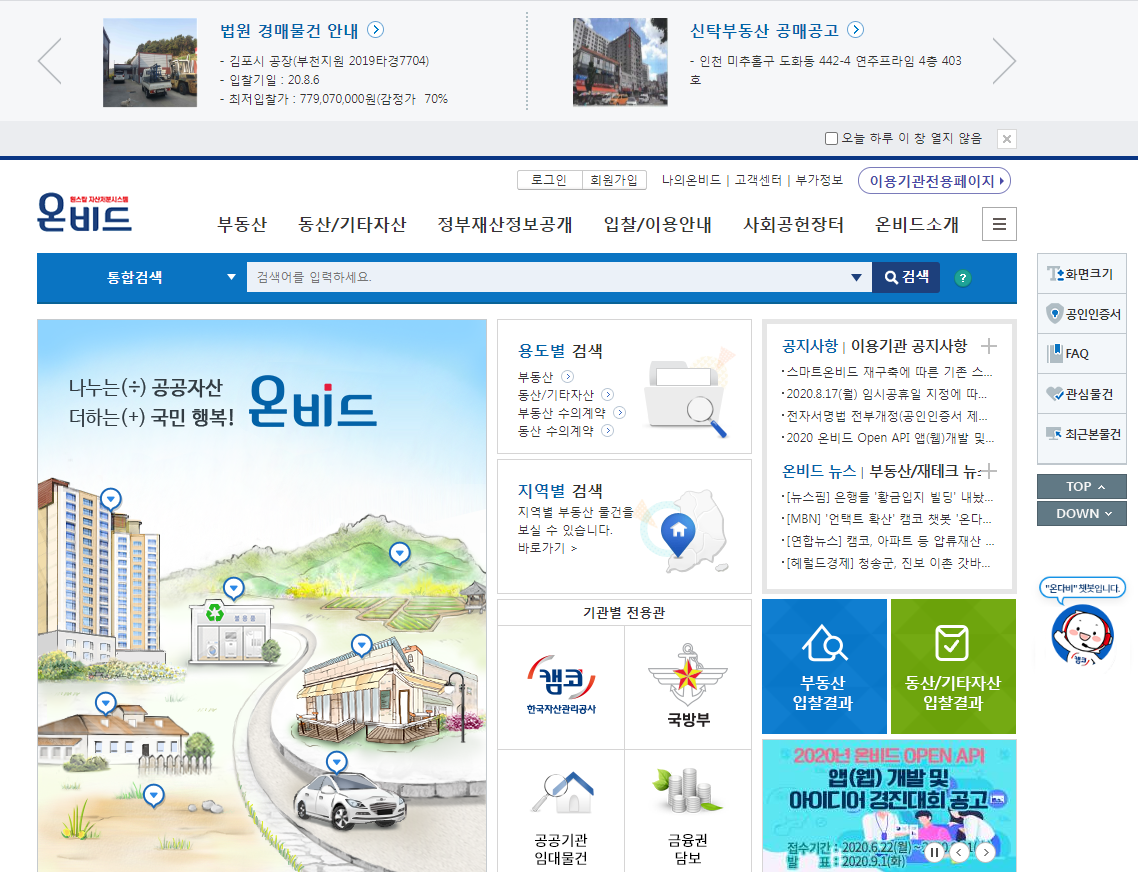Click the 로그인 button

click(x=549, y=180)
